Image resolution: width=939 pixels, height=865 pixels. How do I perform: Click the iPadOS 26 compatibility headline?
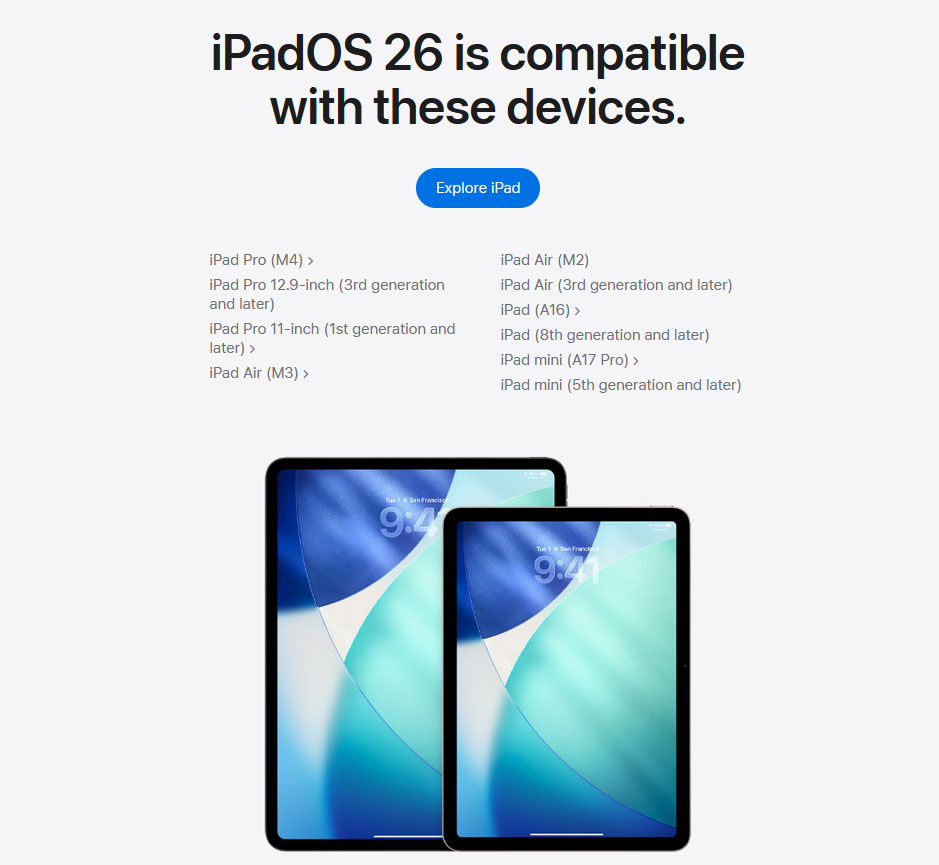tap(477, 80)
